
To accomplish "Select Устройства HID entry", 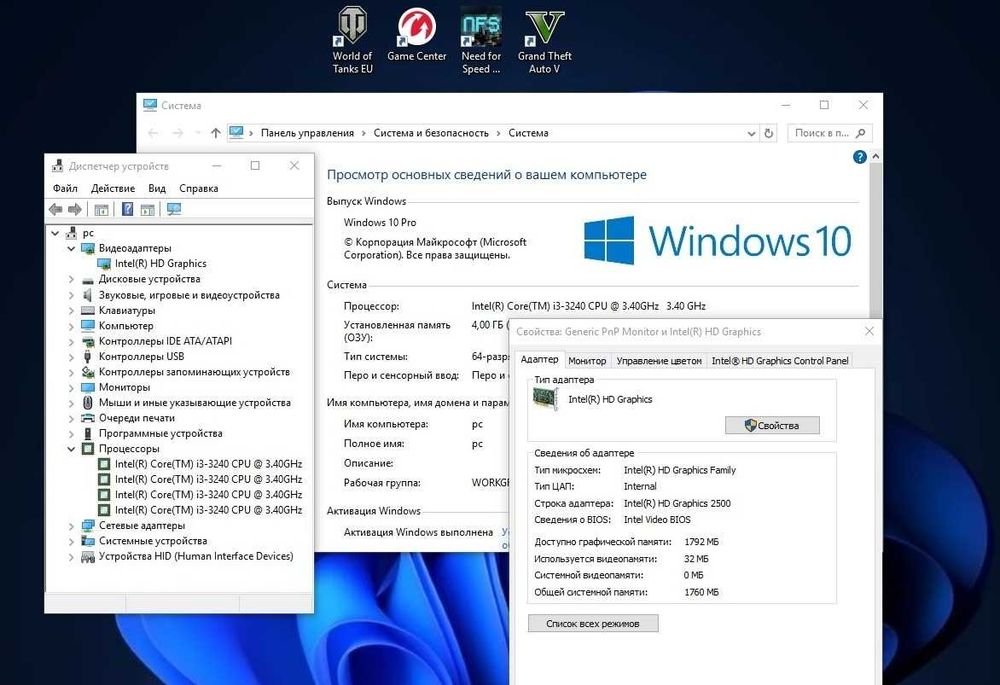I will pyautogui.click(x=196, y=556).
